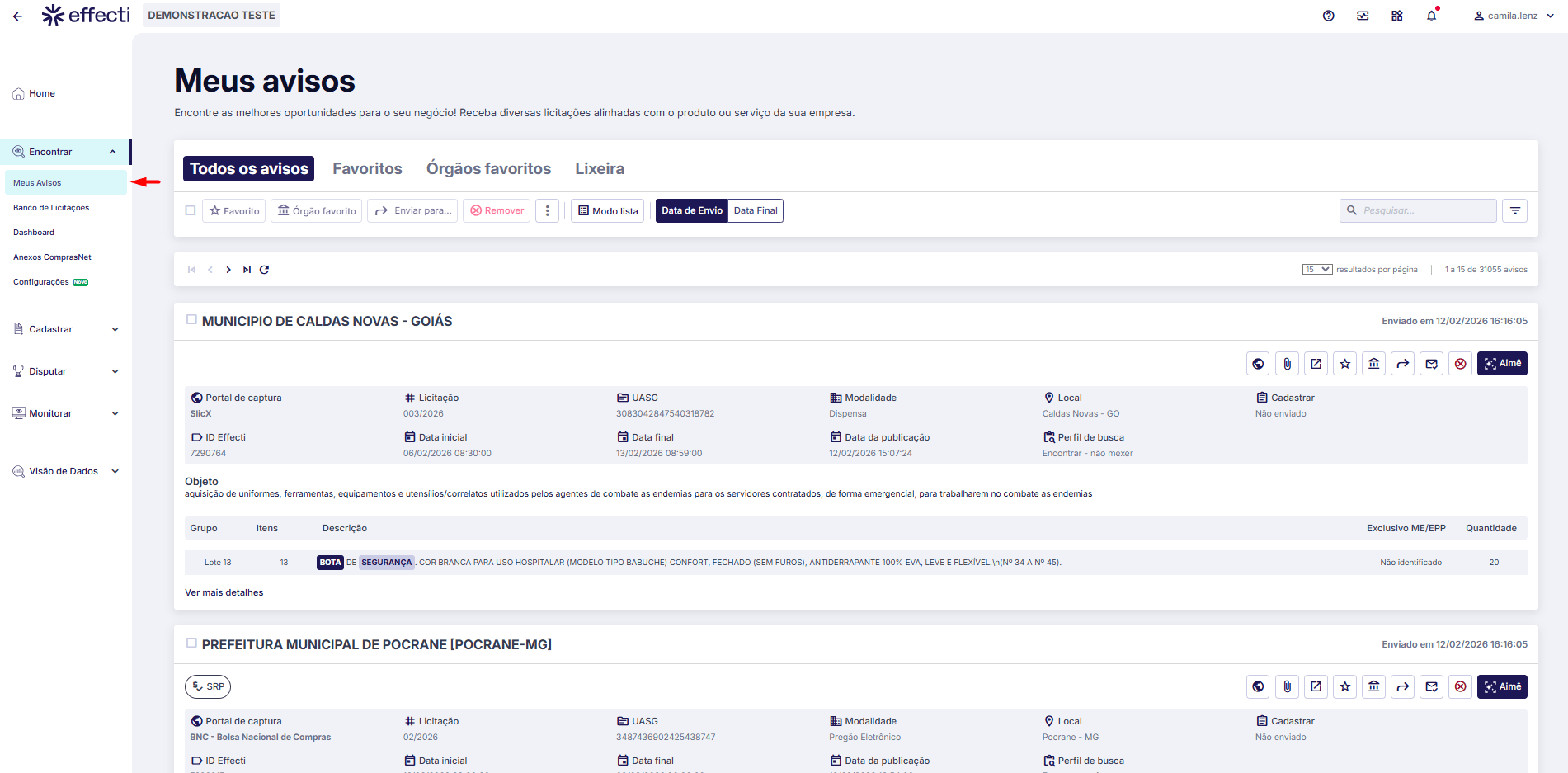Open the results per page dropdown
The width and height of the screenshot is (1568, 773).
click(1316, 270)
